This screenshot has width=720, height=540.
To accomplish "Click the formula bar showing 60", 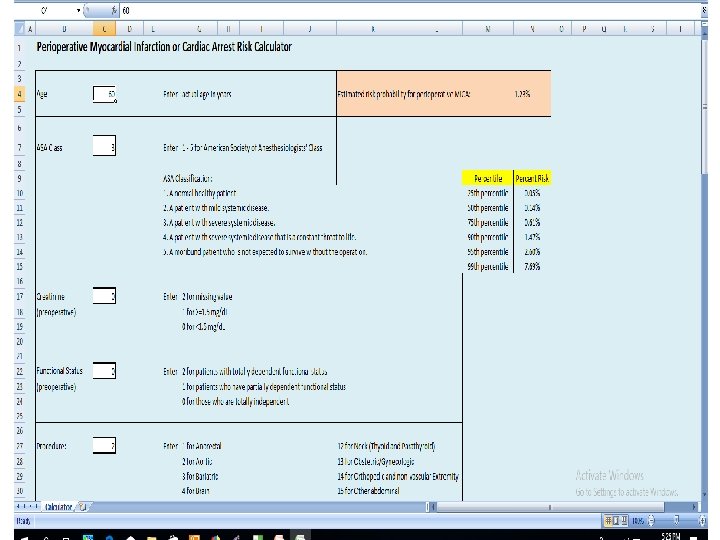I will (410, 10).
